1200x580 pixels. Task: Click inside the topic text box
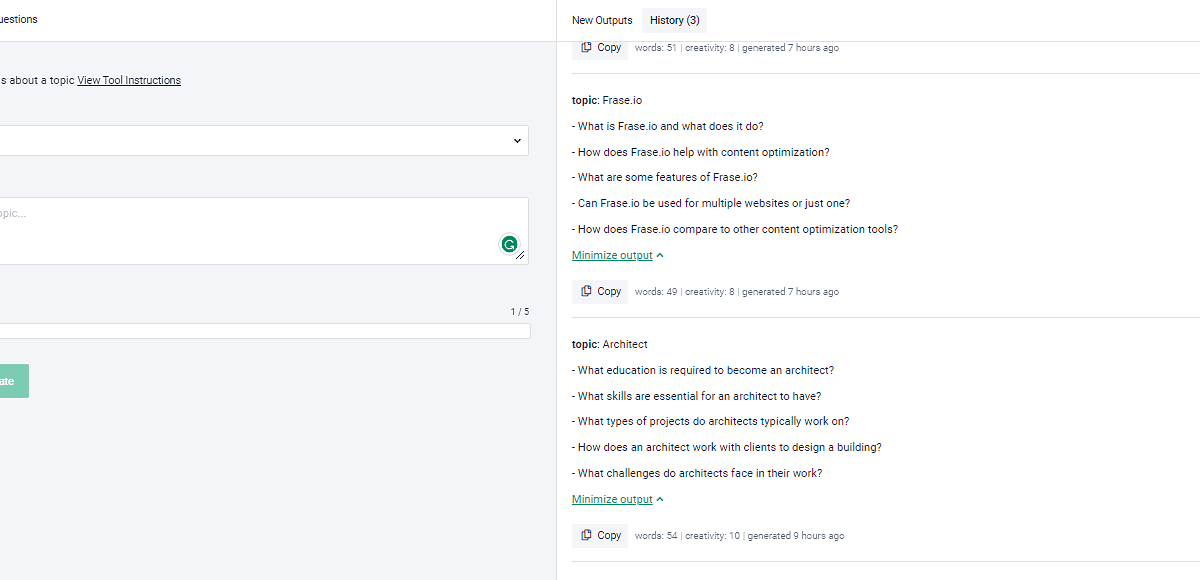coord(250,225)
